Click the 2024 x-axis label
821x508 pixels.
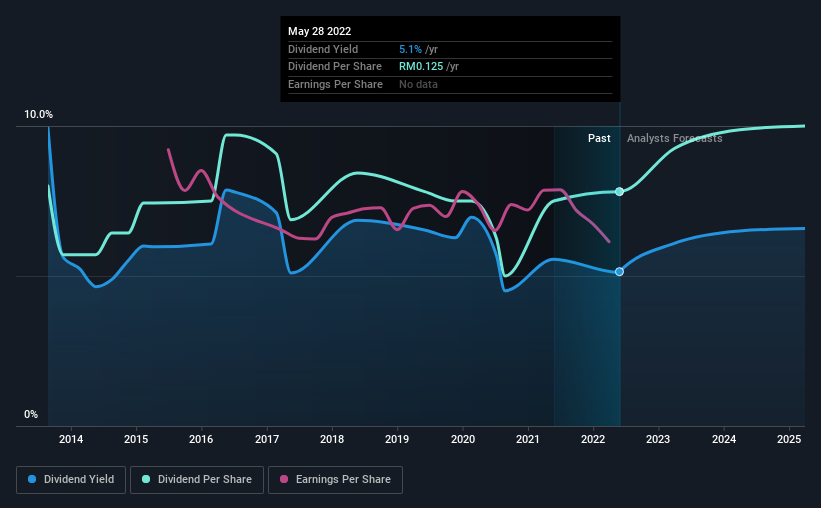[x=724, y=439]
